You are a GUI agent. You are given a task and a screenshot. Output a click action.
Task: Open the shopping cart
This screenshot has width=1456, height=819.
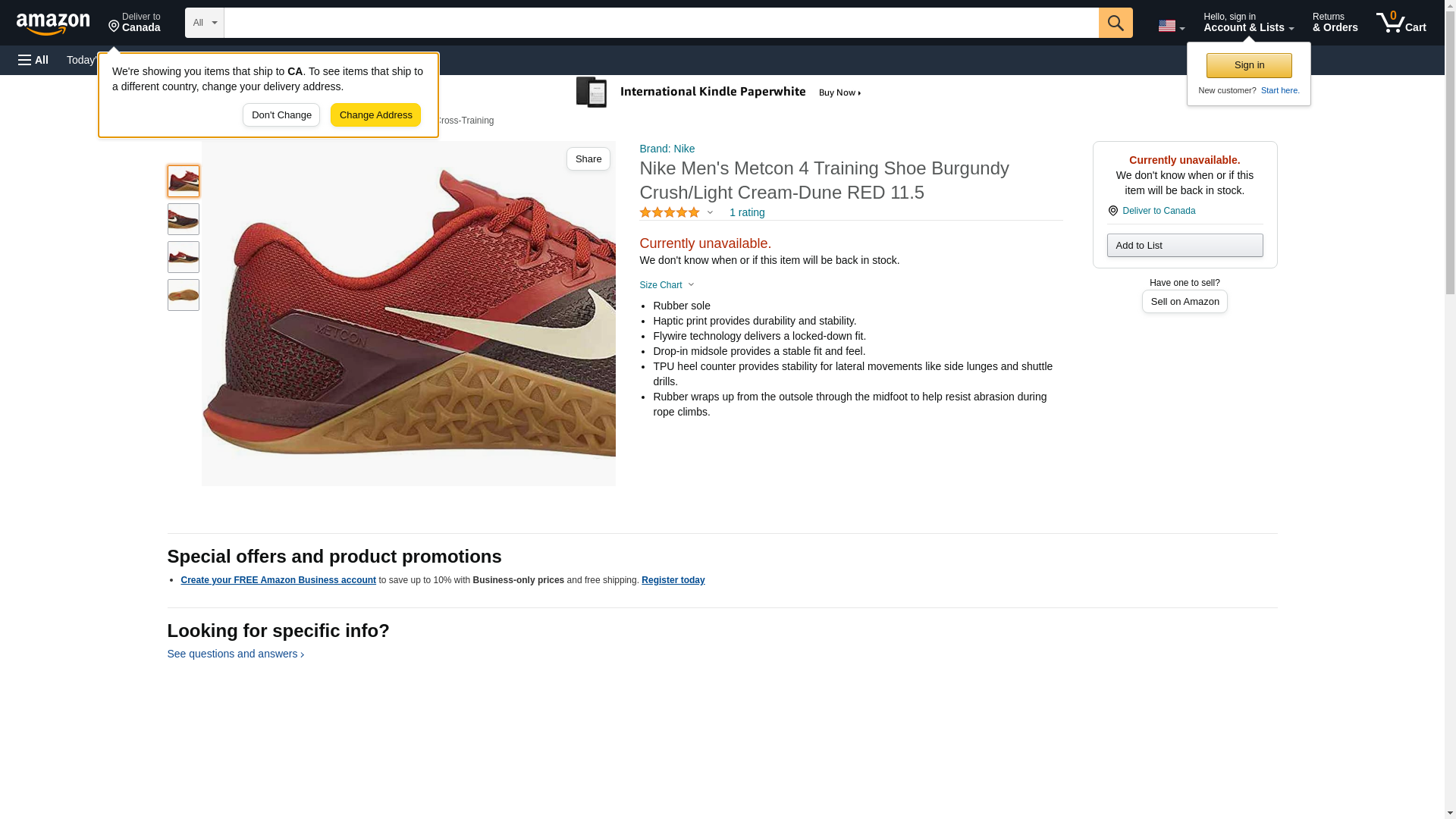click(x=1401, y=23)
